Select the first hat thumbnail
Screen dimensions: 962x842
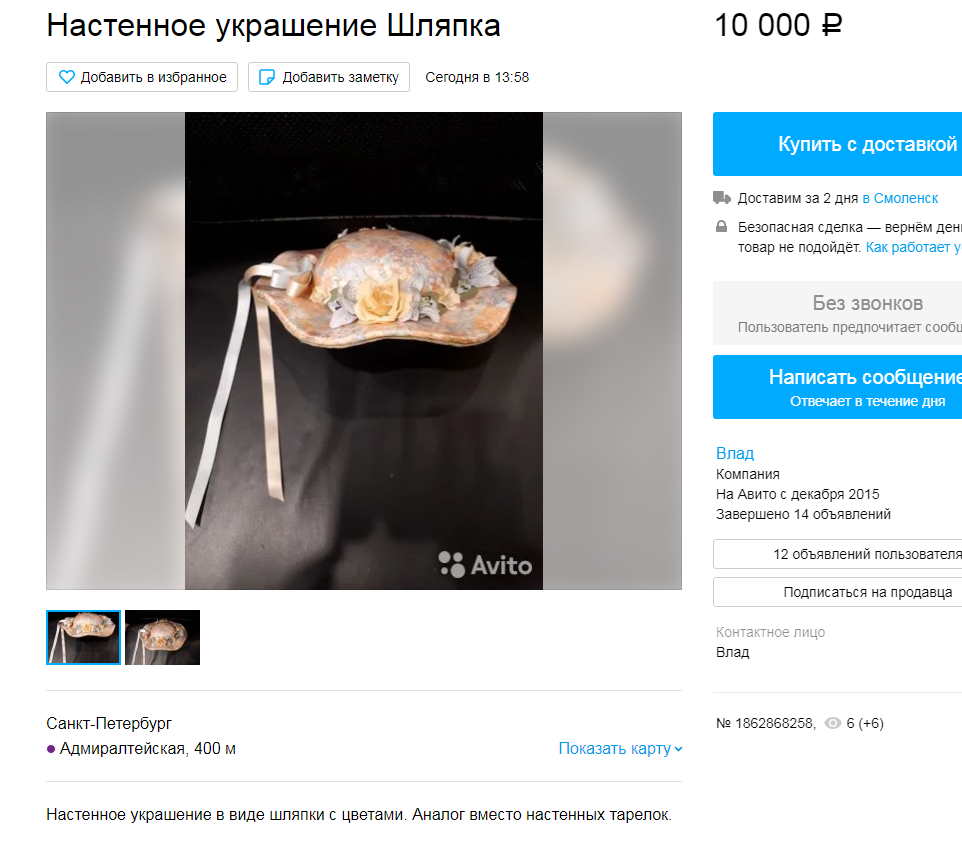click(83, 638)
